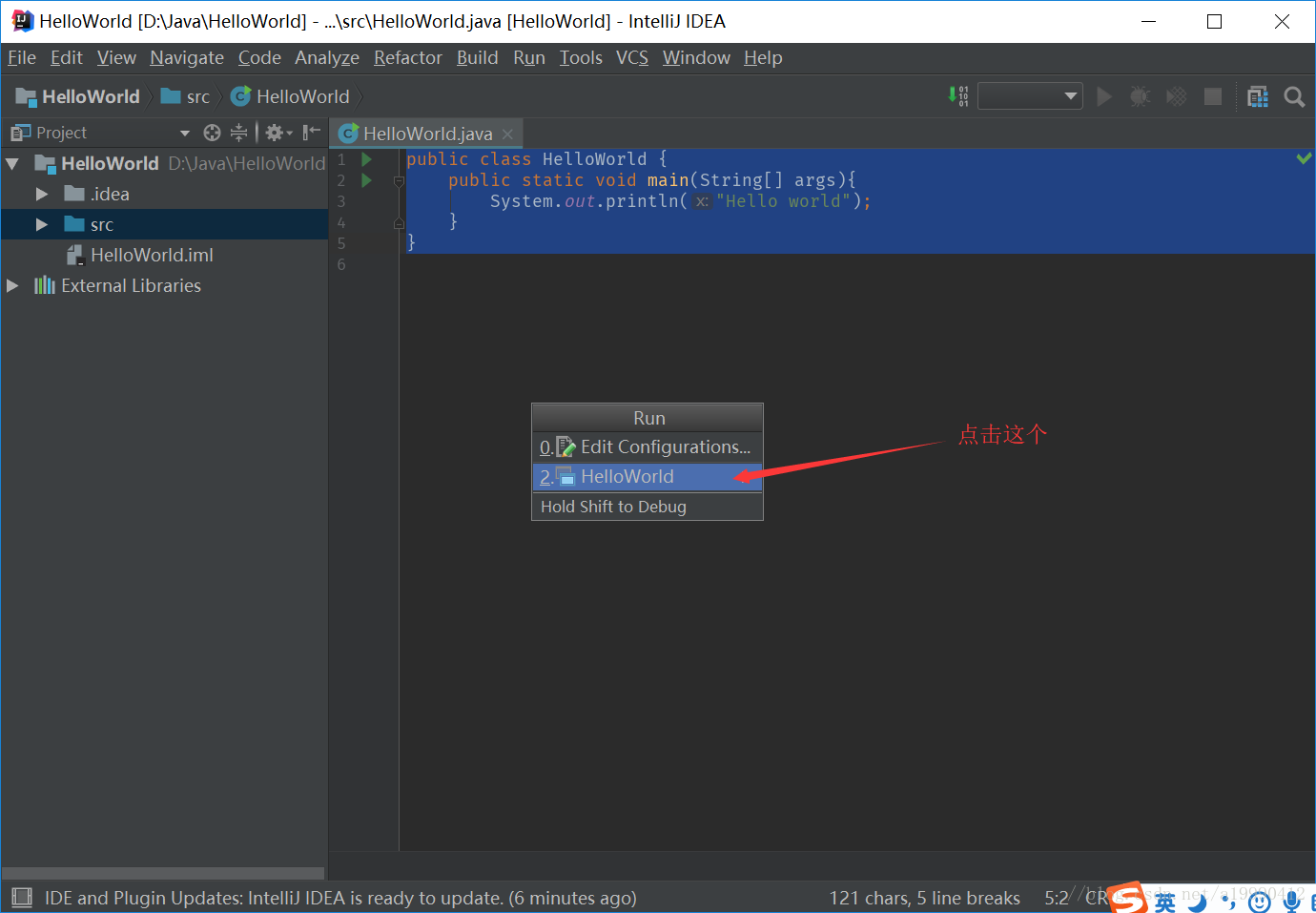This screenshot has height=913, width=1316.
Task: Open the Refactor menu
Action: click(408, 58)
